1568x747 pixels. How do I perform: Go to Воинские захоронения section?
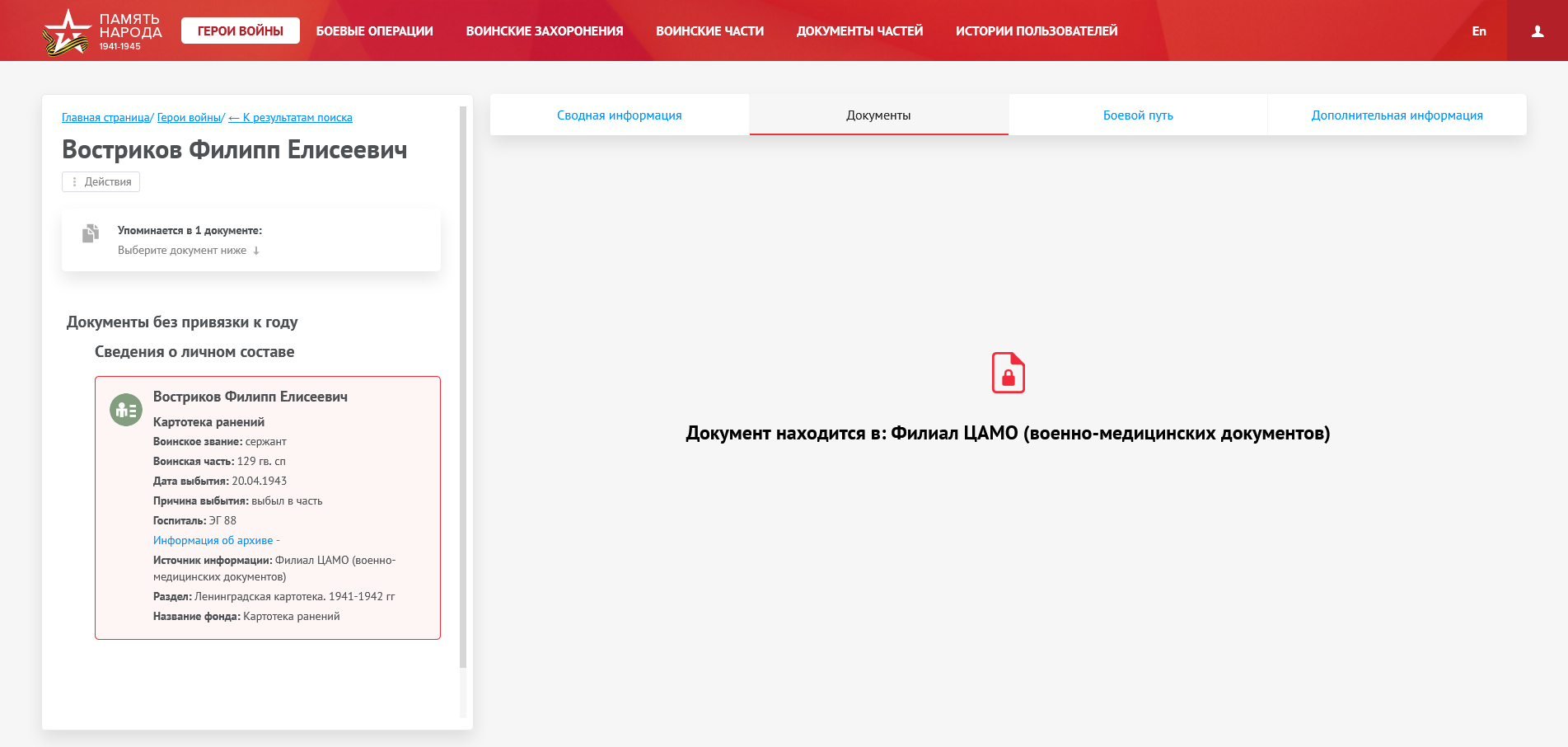(x=544, y=31)
